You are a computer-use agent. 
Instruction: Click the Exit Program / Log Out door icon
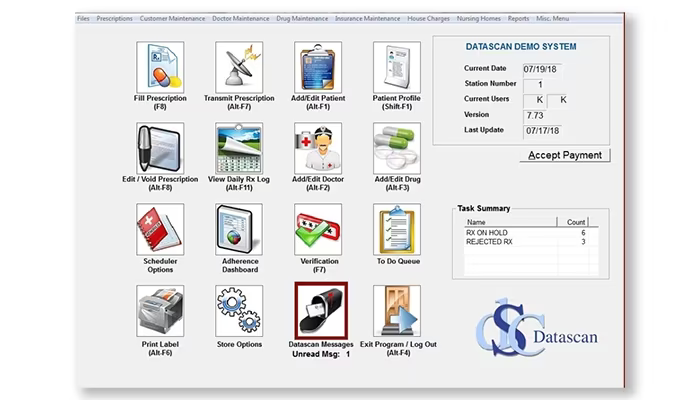coord(397,311)
